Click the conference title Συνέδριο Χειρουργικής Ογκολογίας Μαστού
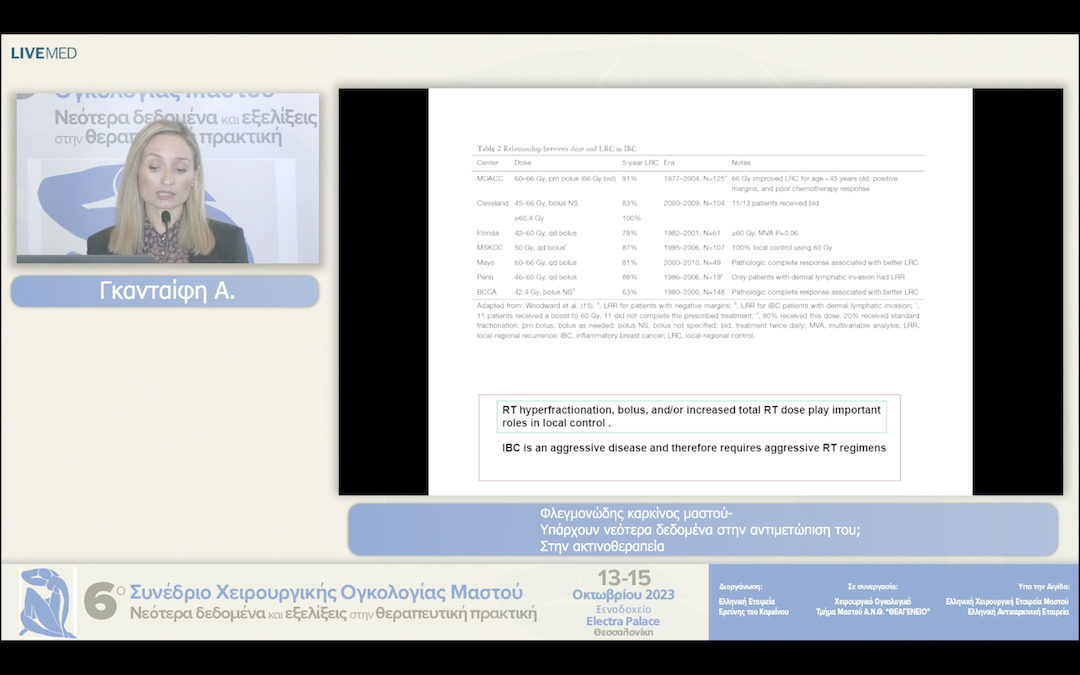The width and height of the screenshot is (1080, 675). (327, 591)
